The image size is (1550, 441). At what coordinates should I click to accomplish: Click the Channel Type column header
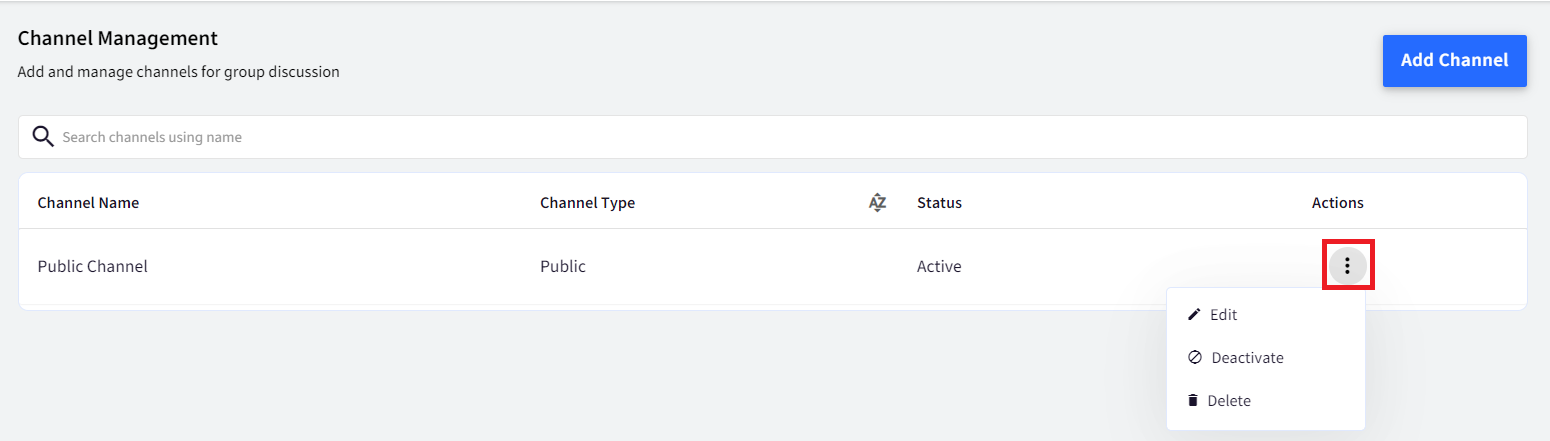pos(587,203)
